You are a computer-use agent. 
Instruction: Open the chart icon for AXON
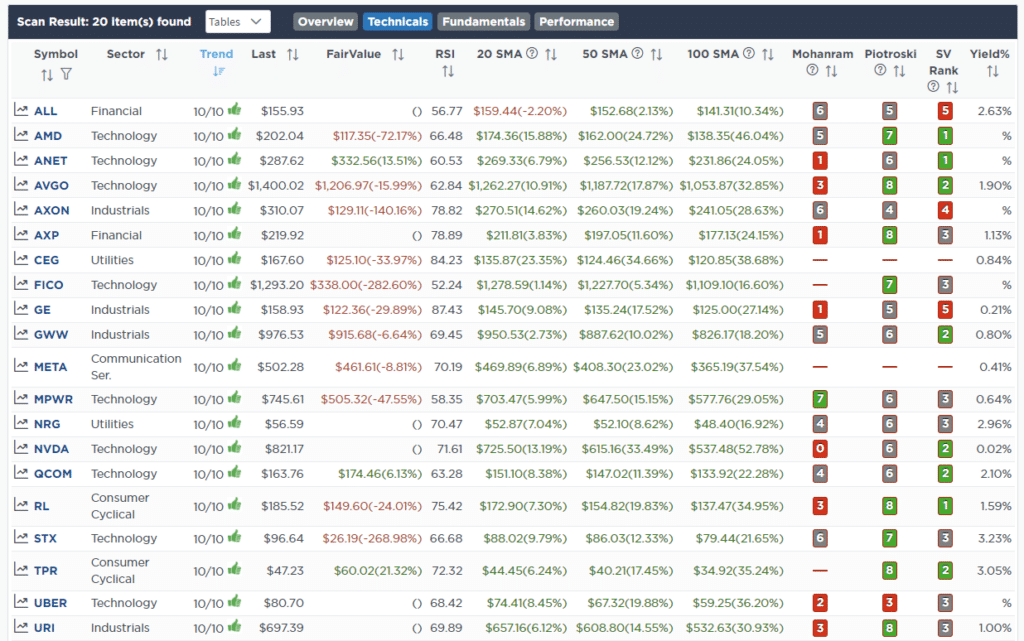click(21, 210)
